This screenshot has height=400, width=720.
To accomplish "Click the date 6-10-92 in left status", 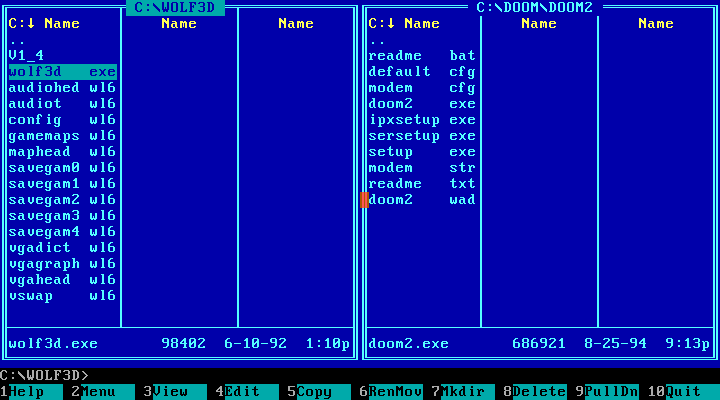I will [x=256, y=344].
